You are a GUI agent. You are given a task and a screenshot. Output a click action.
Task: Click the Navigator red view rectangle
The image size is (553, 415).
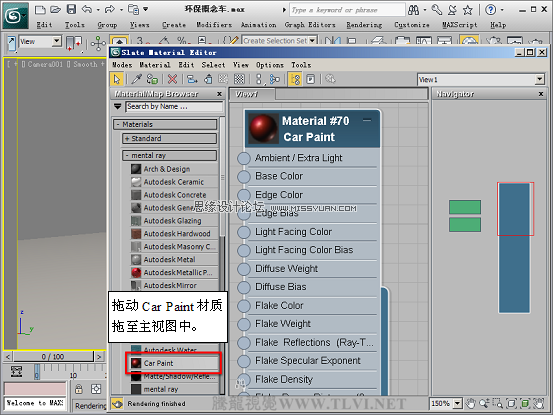point(516,209)
